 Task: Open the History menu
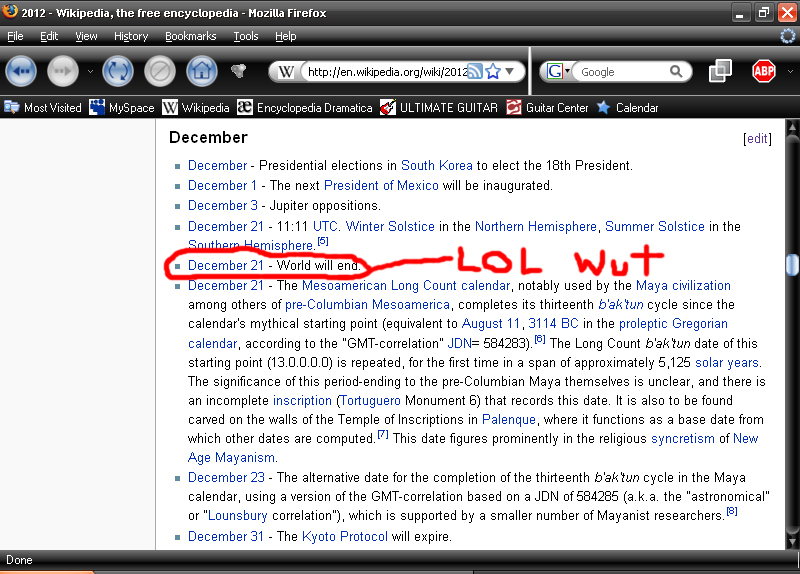pyautogui.click(x=131, y=36)
